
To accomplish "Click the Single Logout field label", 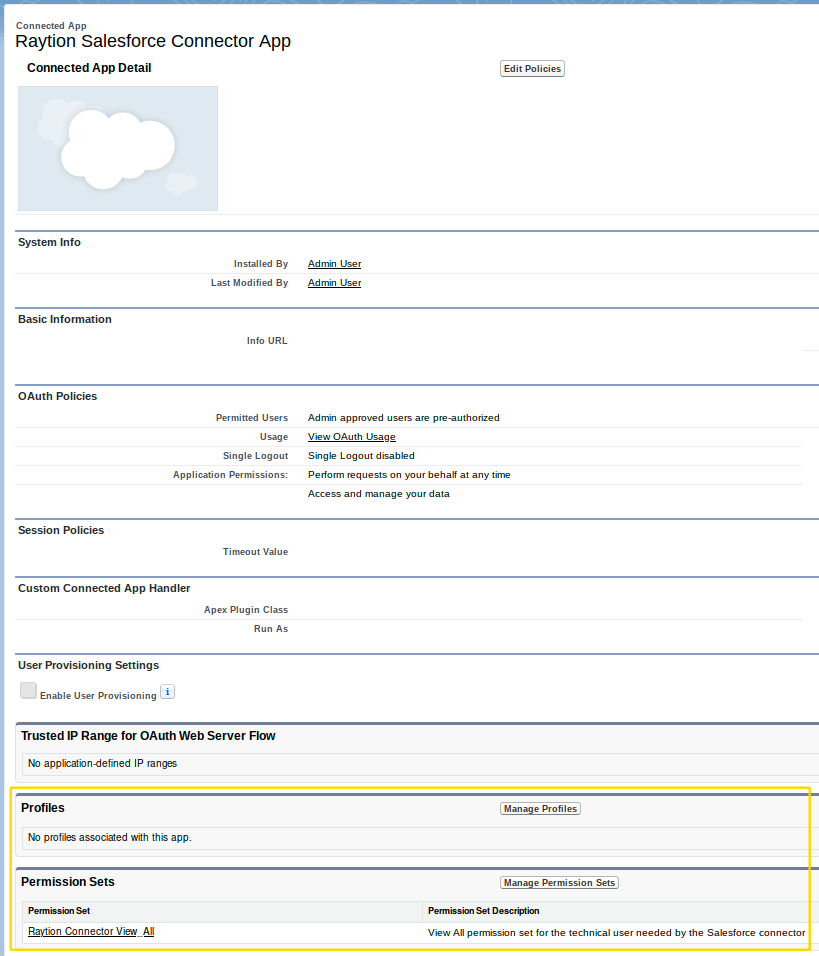I will point(256,455).
